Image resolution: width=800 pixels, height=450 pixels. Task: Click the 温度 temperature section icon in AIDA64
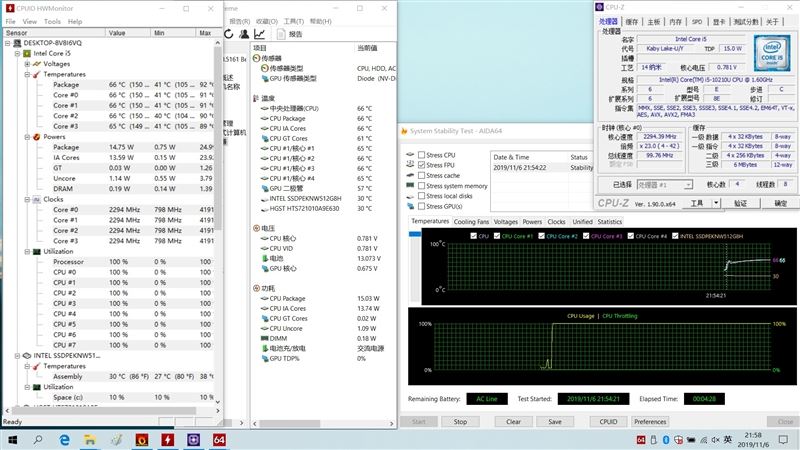[257, 98]
